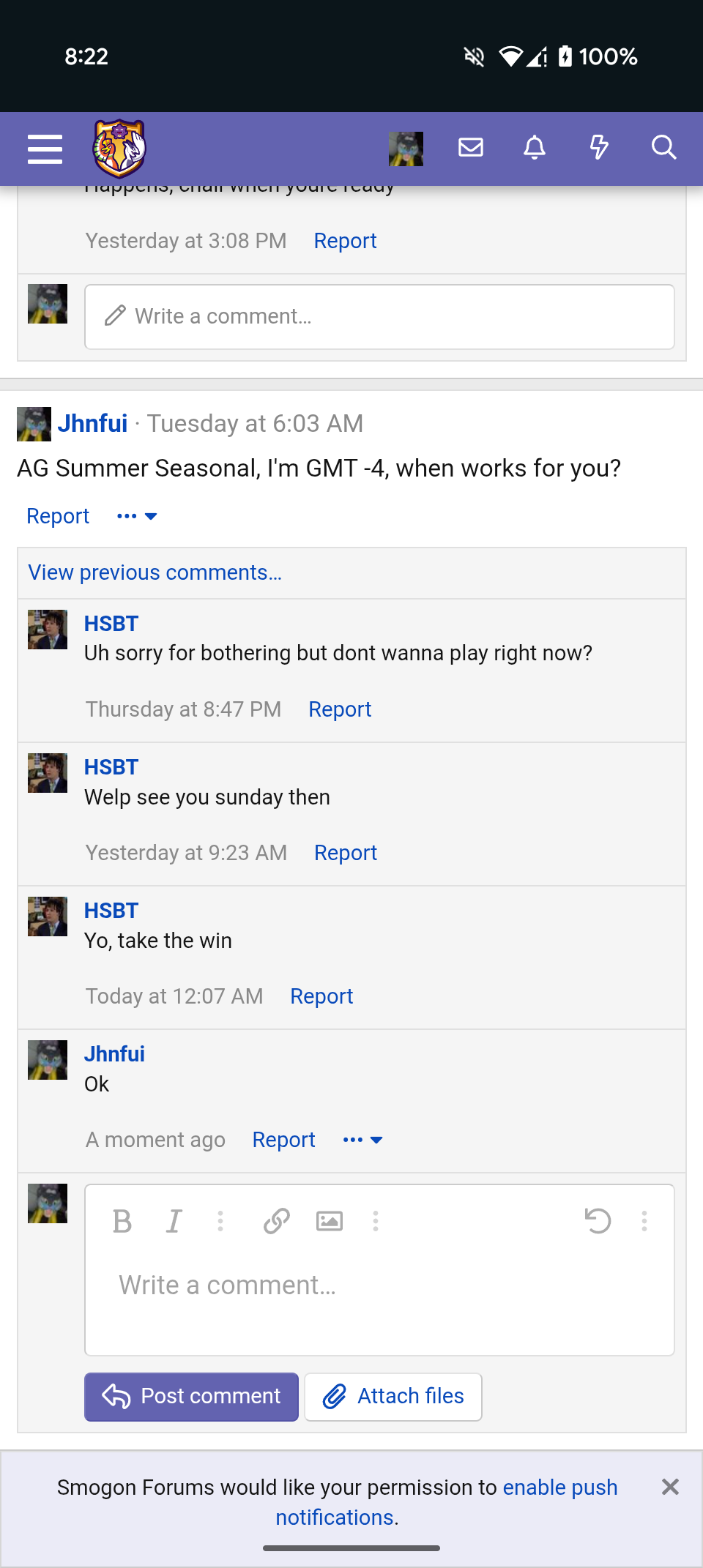Open the text-formatting overflow dots after Italic
703x1568 pixels.
[220, 1221]
